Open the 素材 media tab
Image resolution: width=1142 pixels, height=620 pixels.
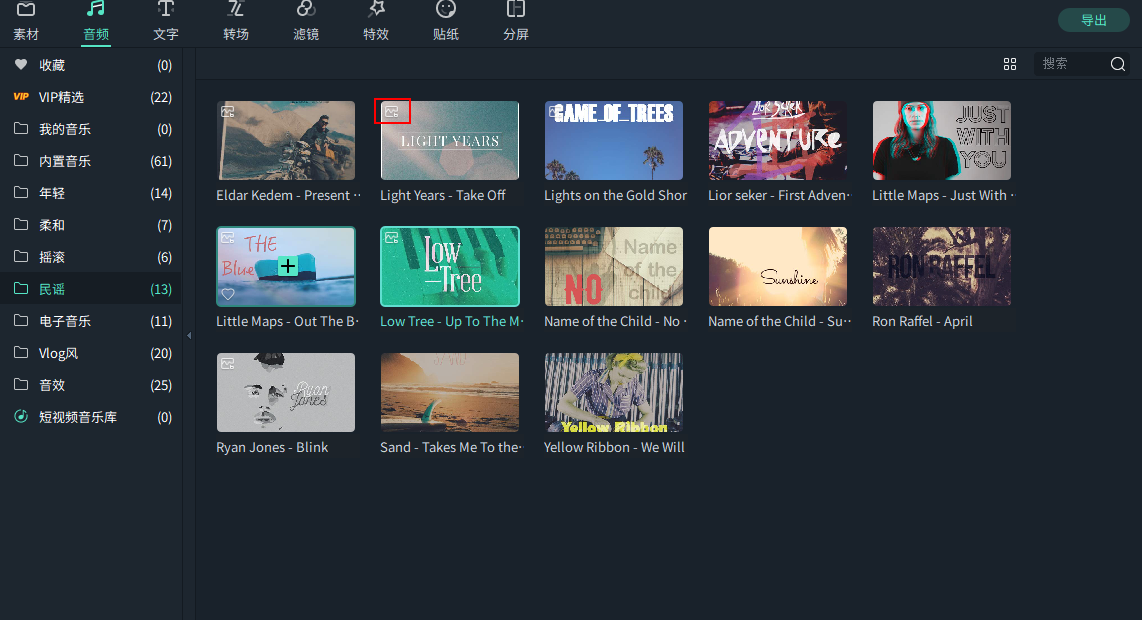(26, 22)
